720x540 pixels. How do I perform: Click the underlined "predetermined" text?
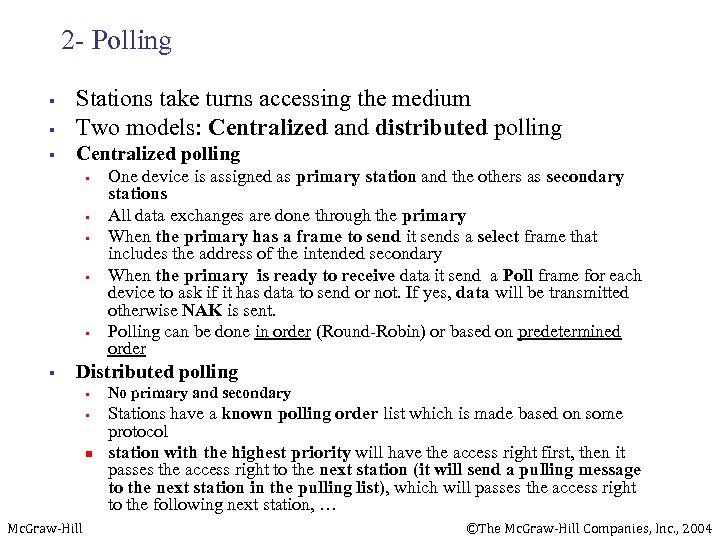(569, 332)
